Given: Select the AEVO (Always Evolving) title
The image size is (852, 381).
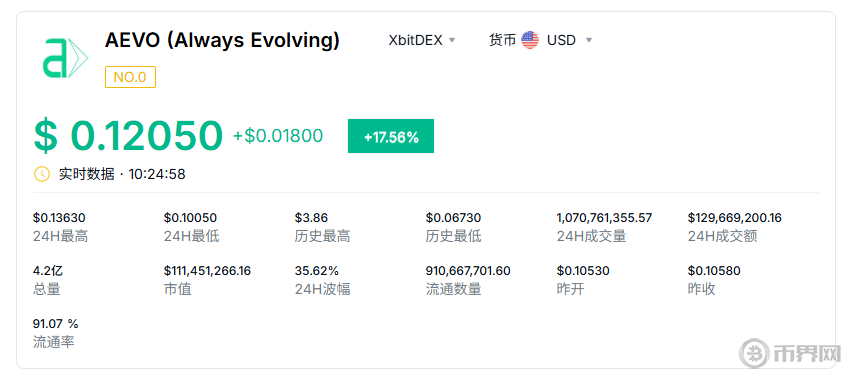Looking at the screenshot, I should click(222, 40).
